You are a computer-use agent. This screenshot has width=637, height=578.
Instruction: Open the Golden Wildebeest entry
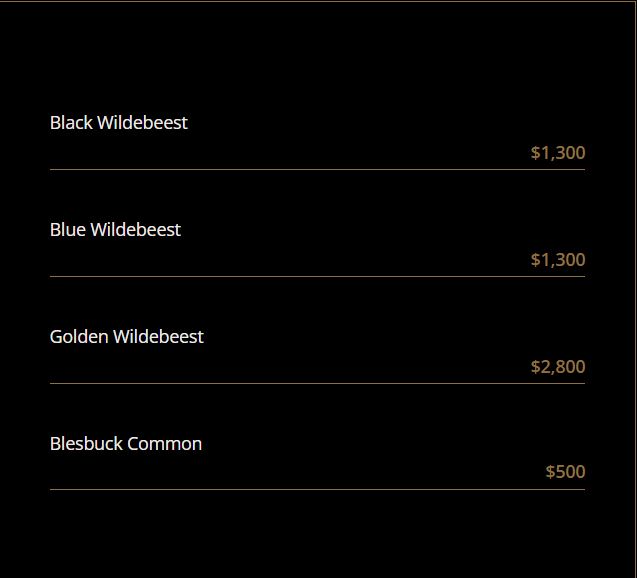[126, 337]
